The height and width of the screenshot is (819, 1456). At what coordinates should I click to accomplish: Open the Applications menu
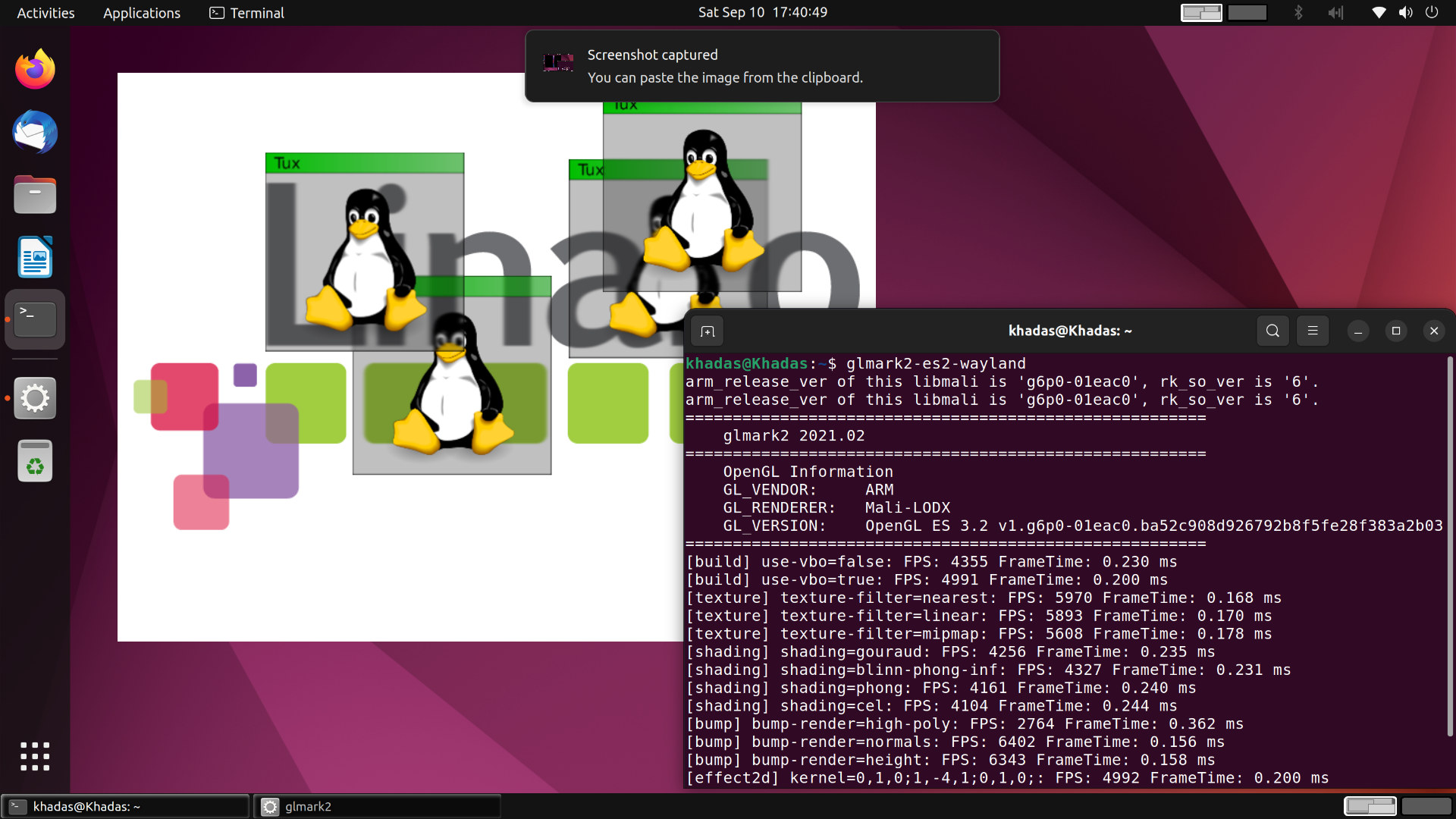[142, 13]
